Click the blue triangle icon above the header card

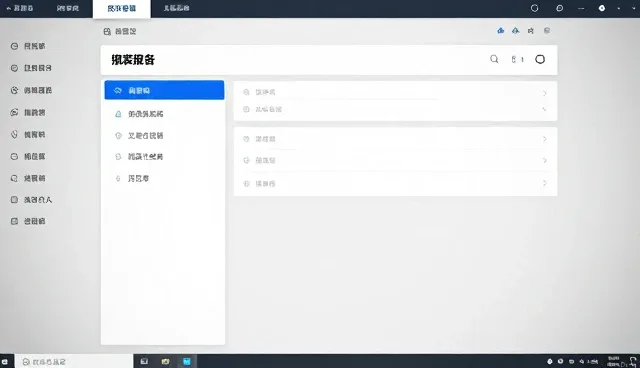pos(516,31)
